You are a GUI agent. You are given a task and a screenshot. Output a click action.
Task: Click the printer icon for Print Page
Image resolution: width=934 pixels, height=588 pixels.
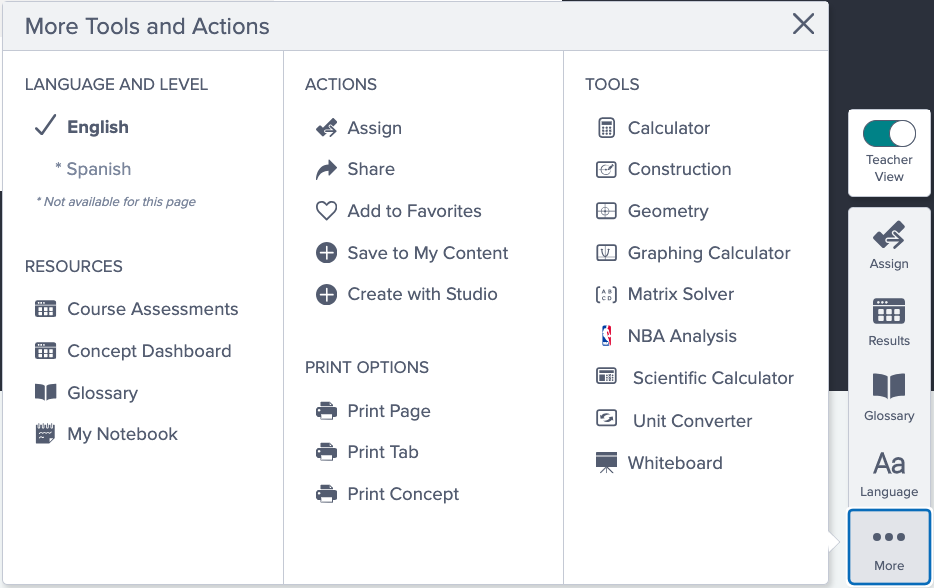click(326, 411)
